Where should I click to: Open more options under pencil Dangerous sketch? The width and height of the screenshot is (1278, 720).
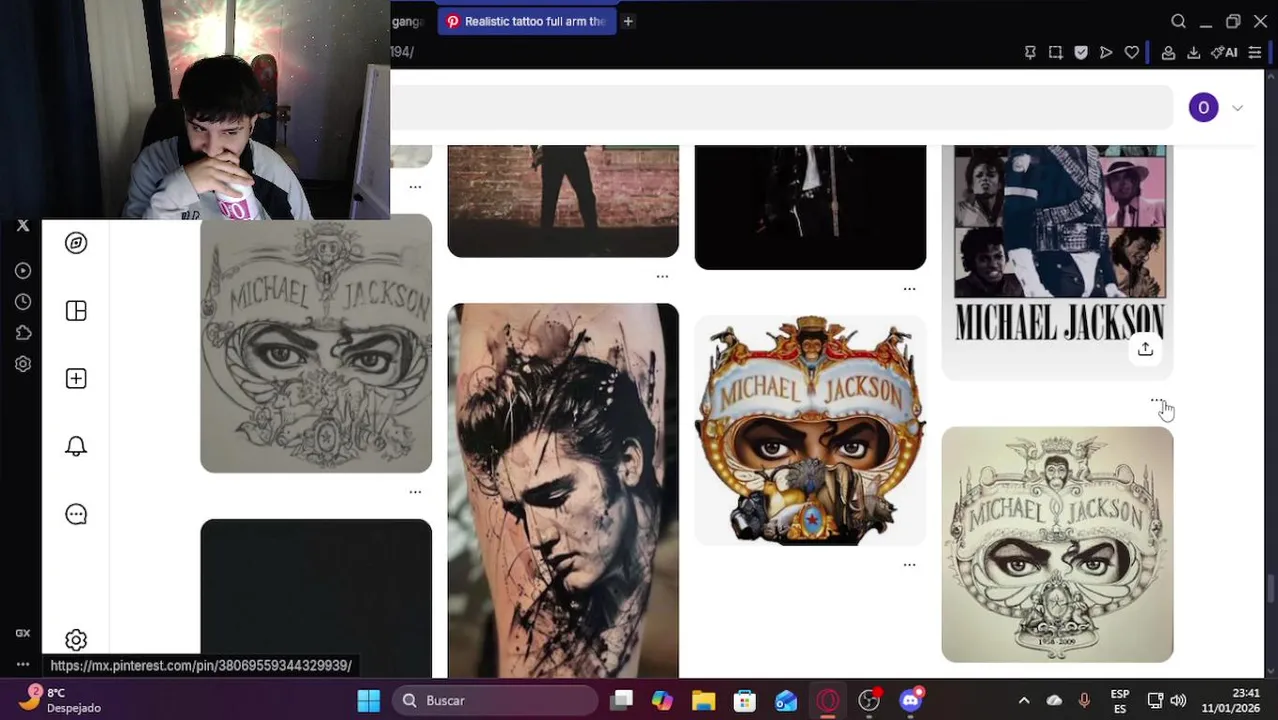click(415, 492)
